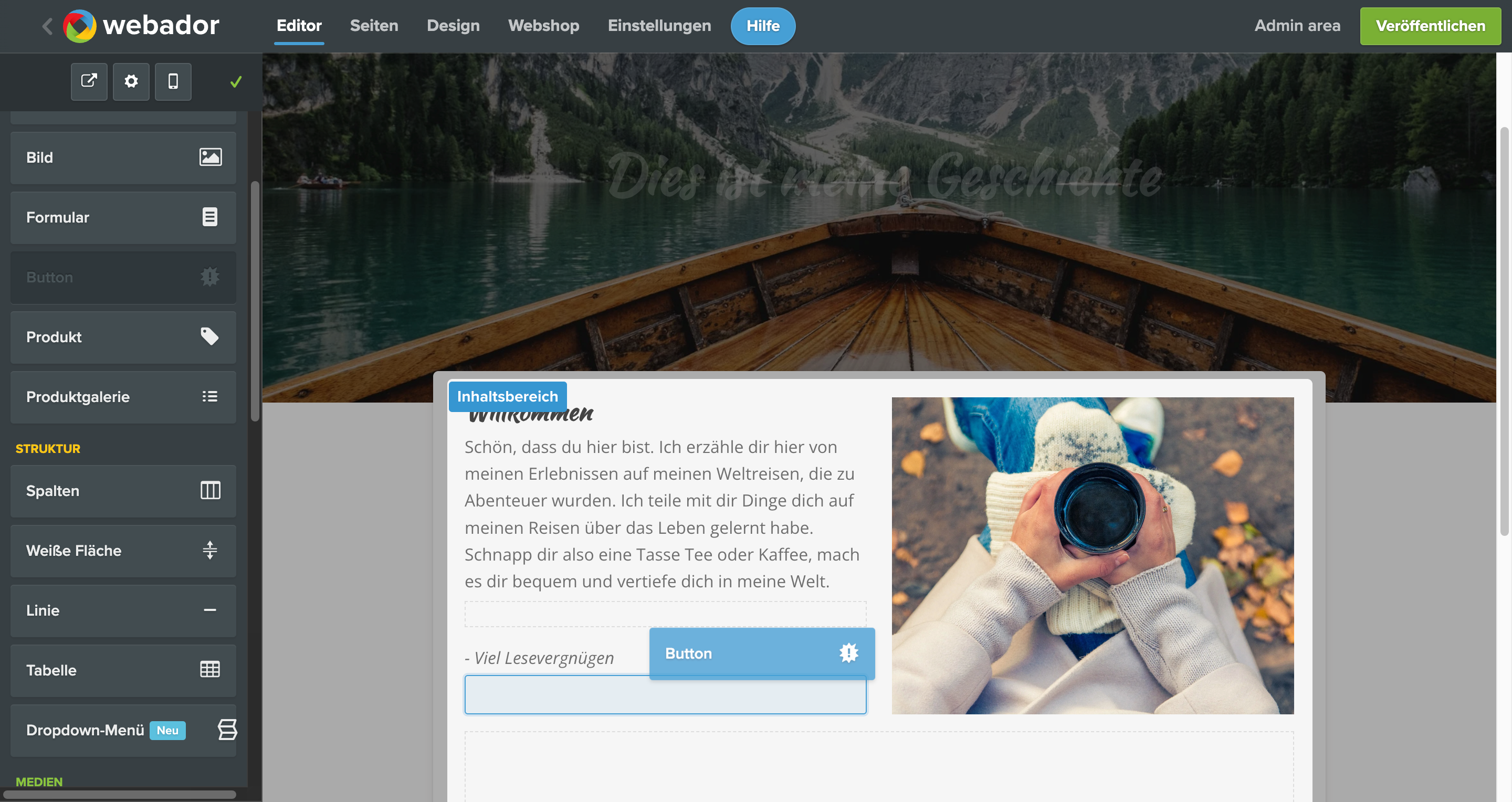Click the welcome paragraph starting 'Schön, dass du'
The image size is (1512, 802).
[x=663, y=514]
